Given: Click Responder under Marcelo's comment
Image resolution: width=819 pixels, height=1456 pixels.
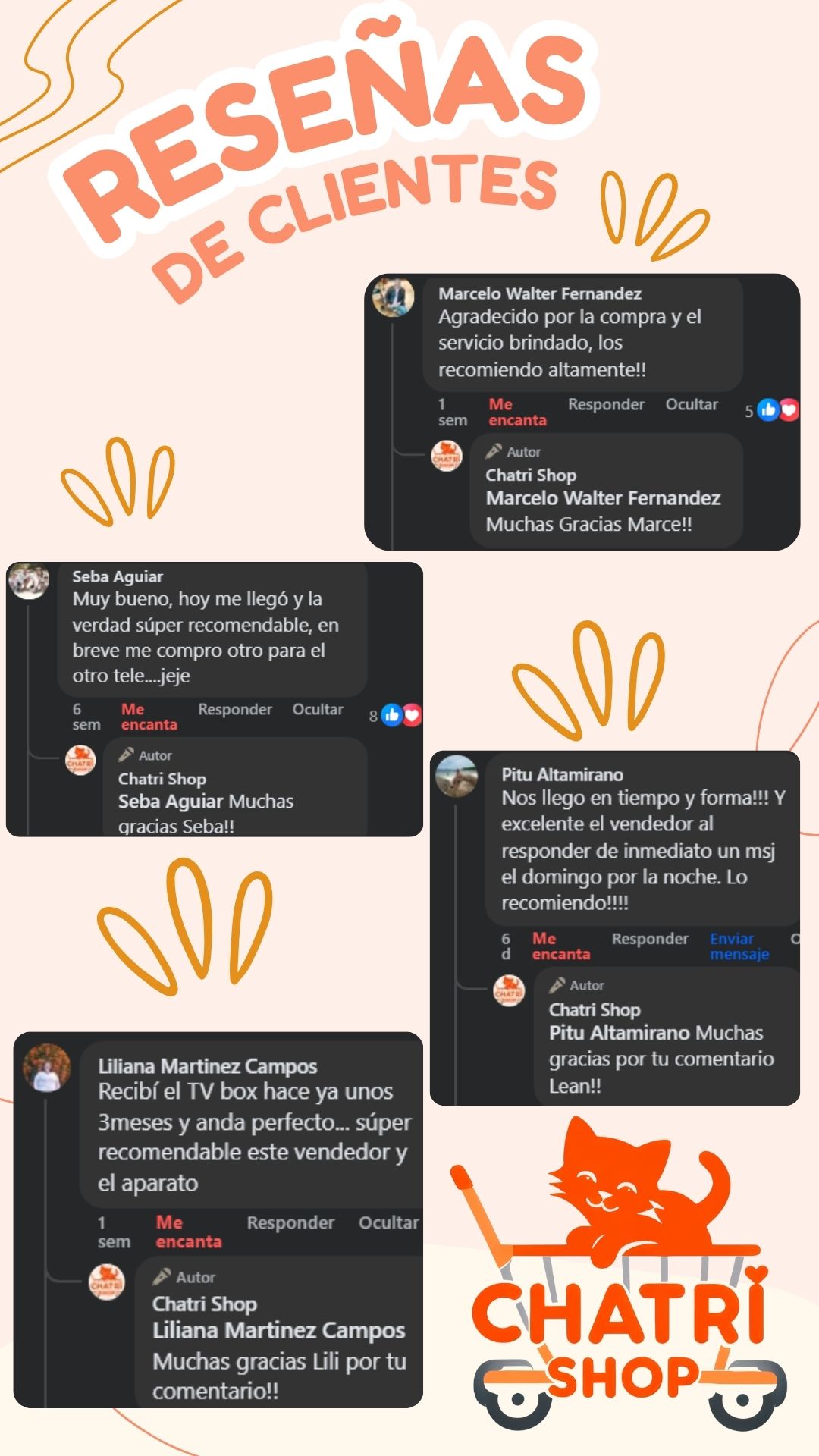Looking at the screenshot, I should coord(606,405).
